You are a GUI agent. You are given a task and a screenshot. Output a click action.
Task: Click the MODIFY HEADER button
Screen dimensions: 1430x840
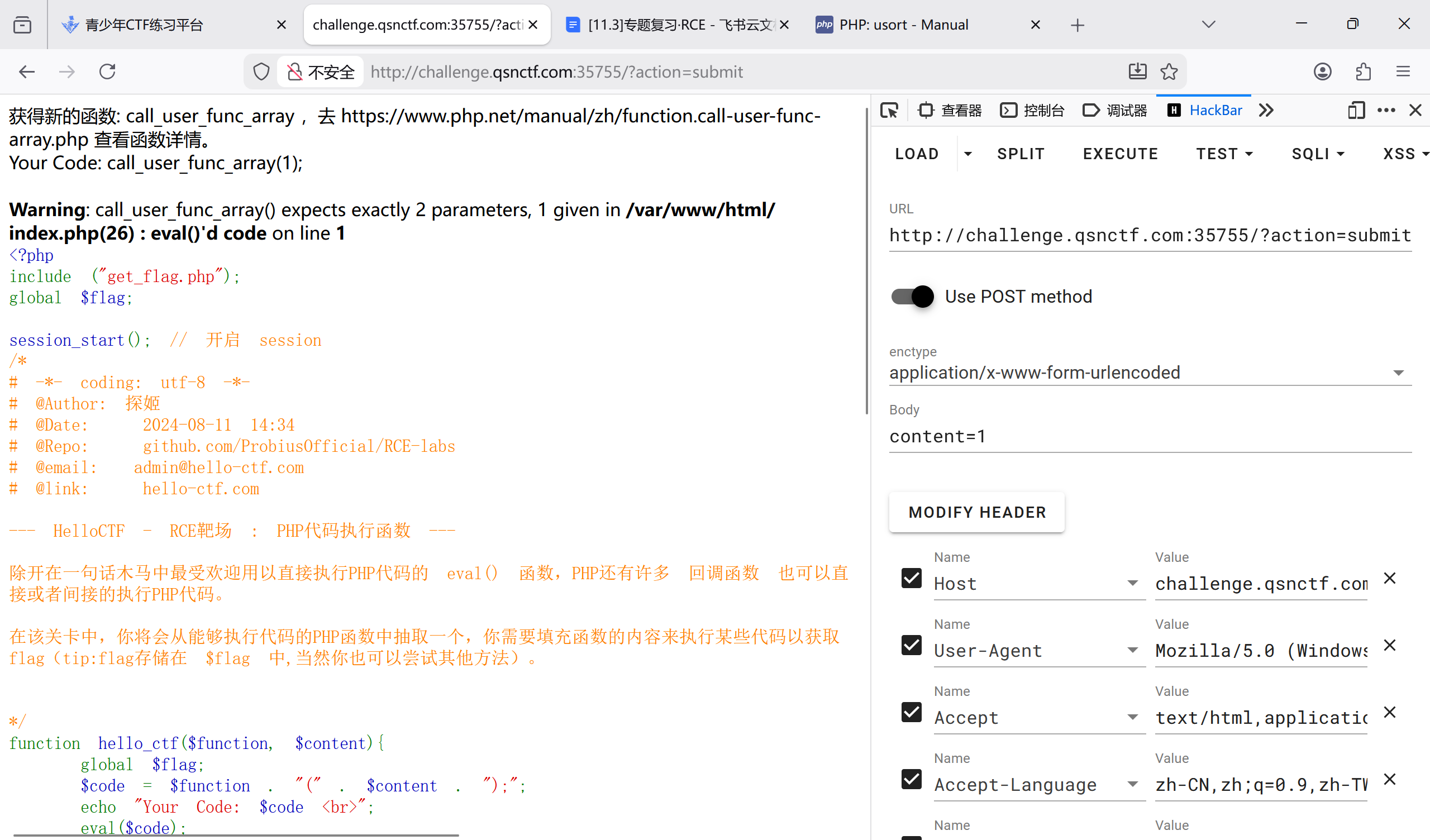976,512
